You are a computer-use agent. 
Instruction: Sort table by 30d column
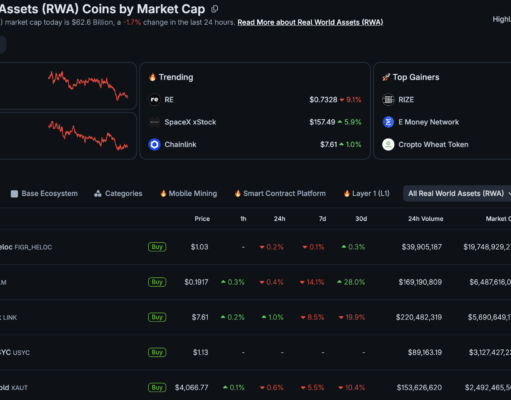point(361,219)
